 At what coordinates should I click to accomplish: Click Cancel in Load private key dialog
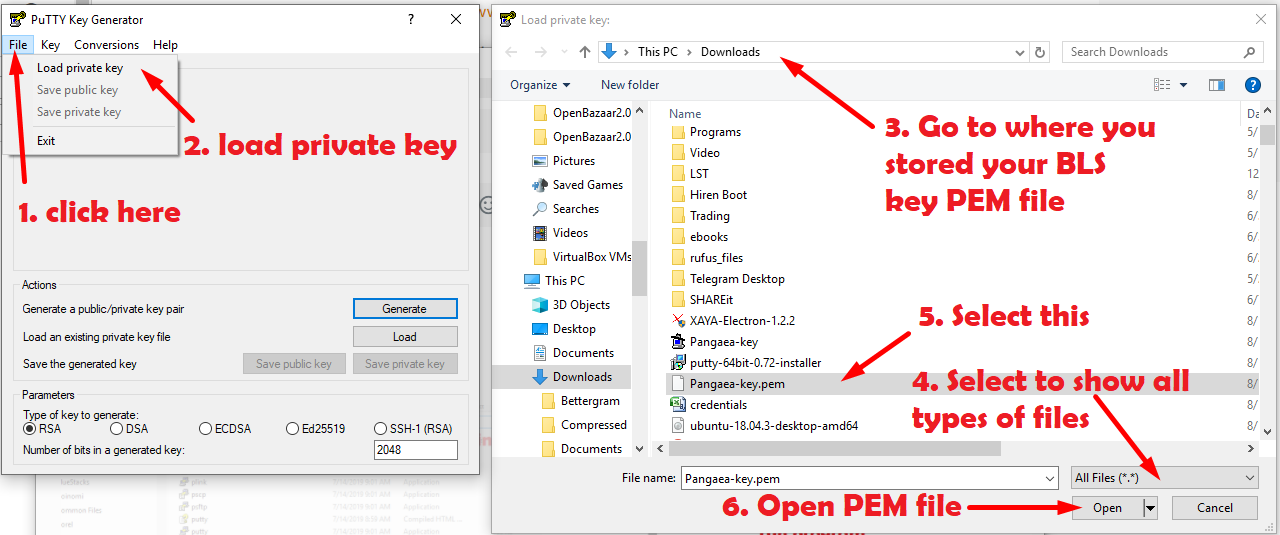pyautogui.click(x=1215, y=508)
